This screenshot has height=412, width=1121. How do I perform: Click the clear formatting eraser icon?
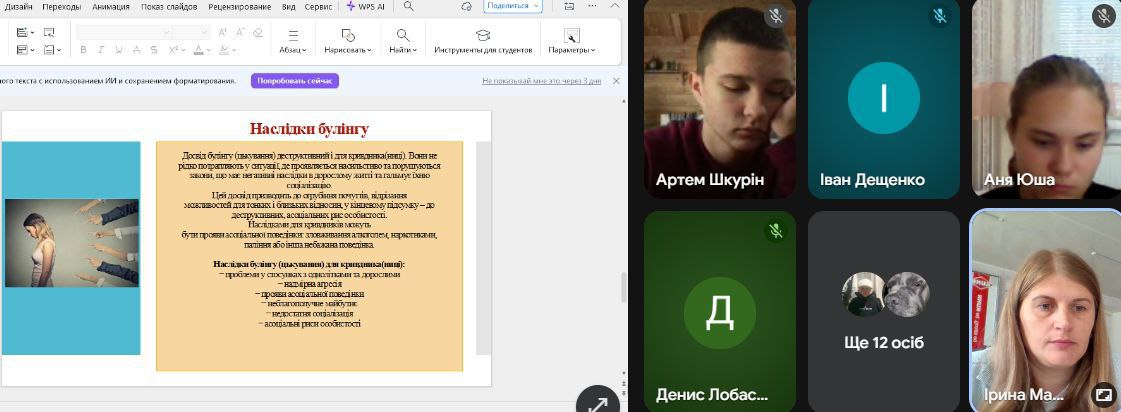[x=257, y=32]
